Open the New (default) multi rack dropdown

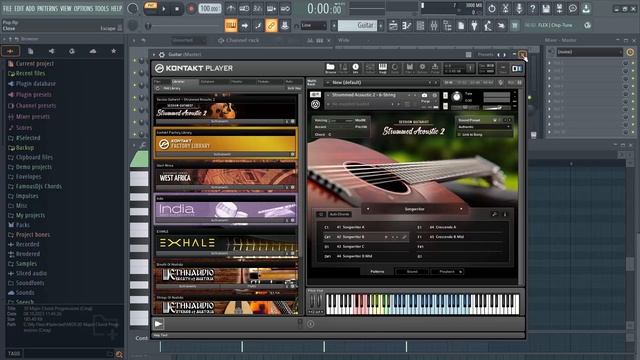click(382, 82)
